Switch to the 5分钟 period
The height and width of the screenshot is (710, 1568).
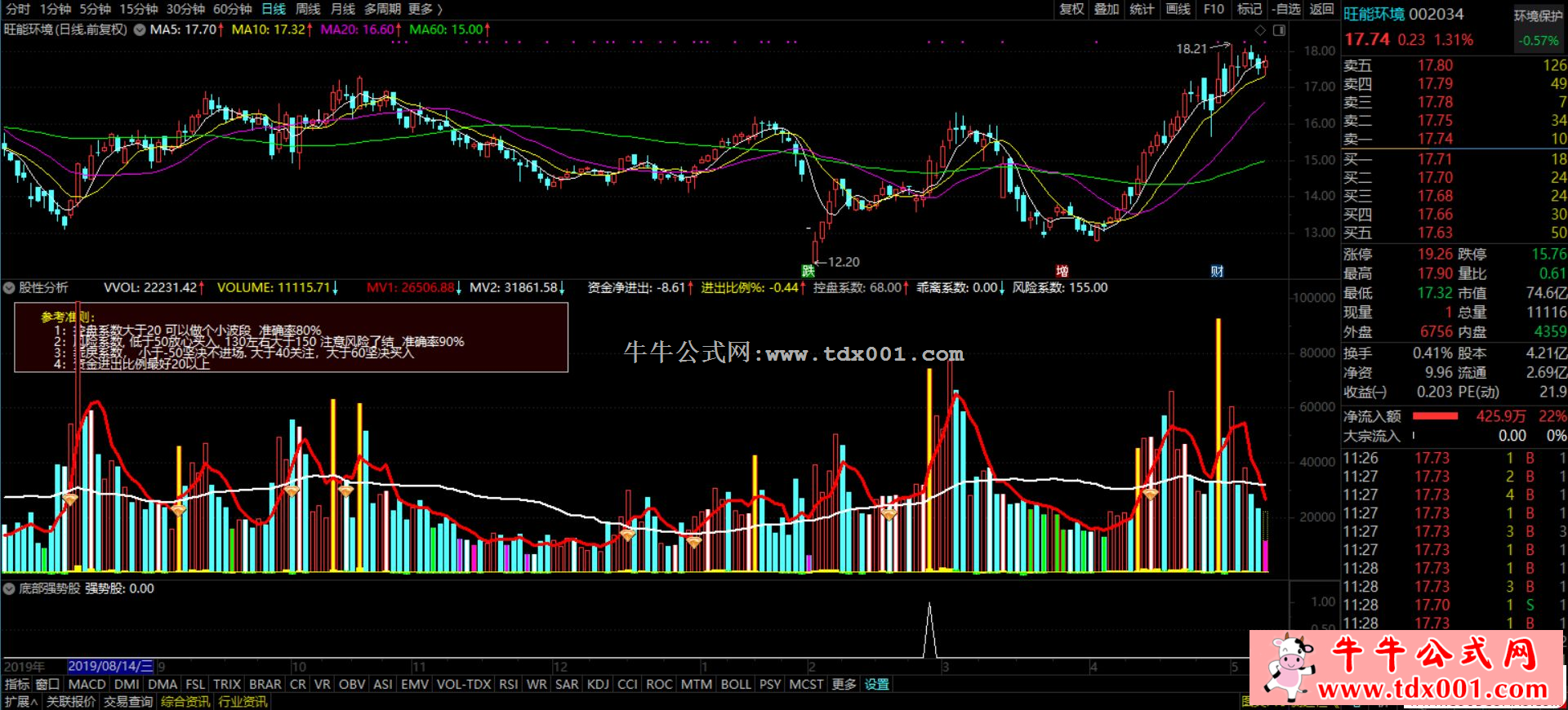pos(96,9)
